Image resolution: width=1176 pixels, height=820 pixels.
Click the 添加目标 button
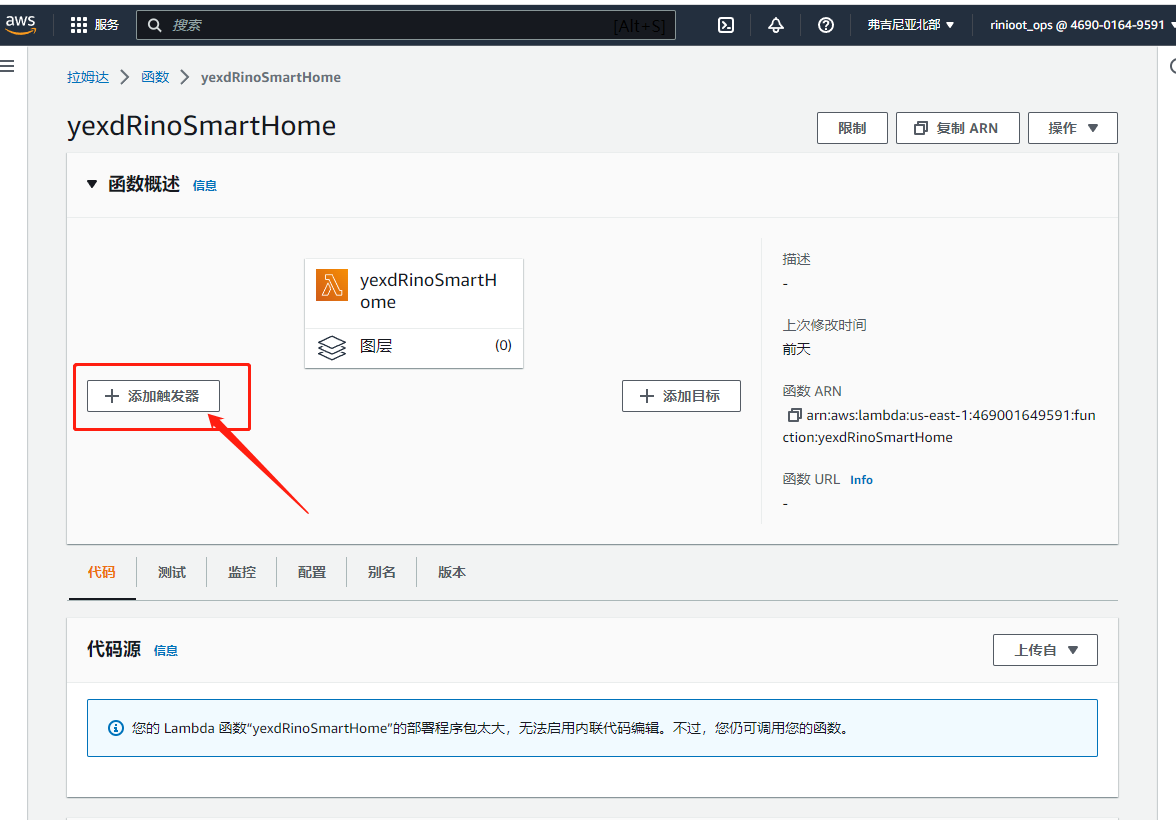tap(681, 396)
